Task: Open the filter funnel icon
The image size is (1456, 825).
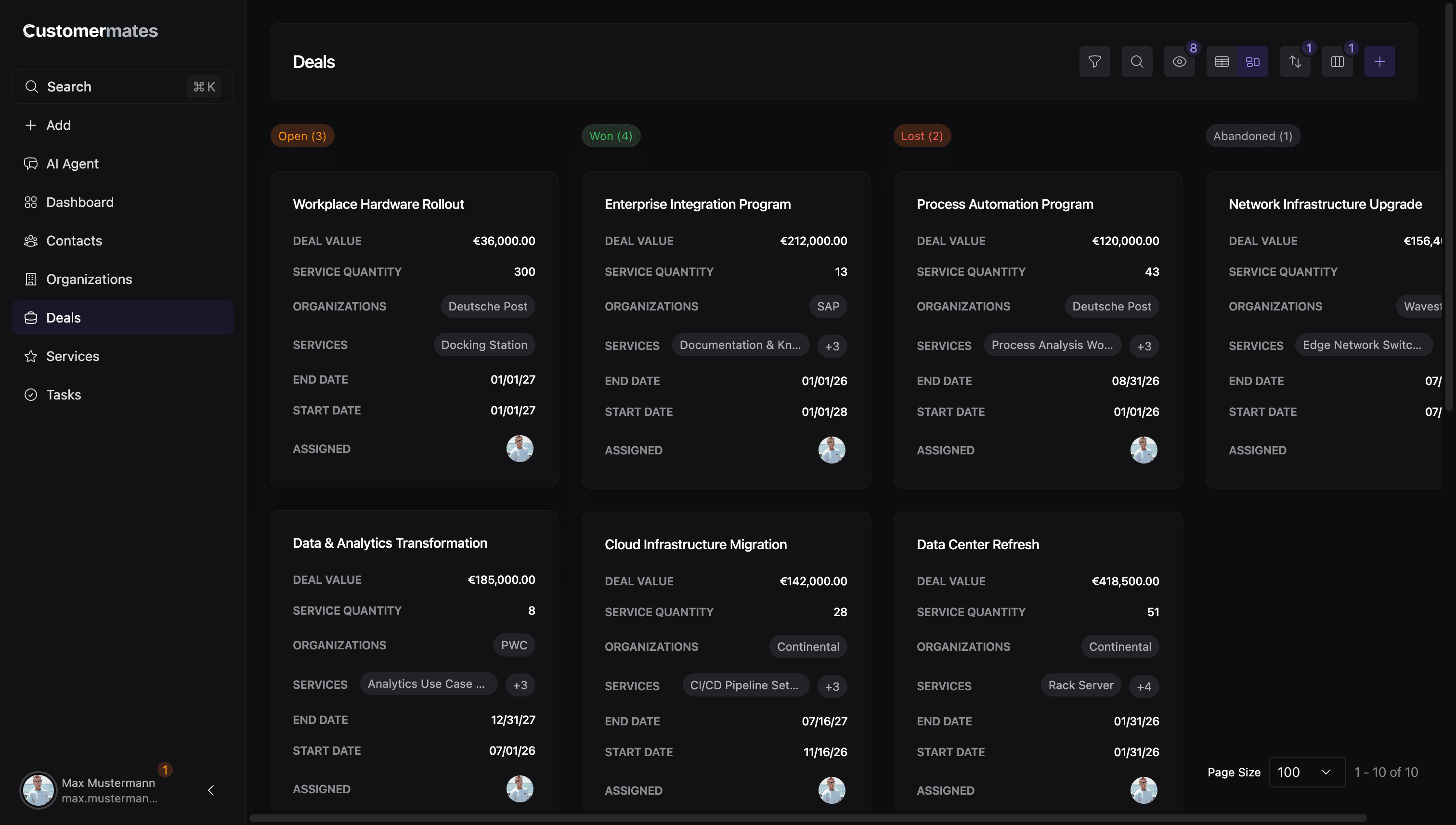Action: pos(1094,62)
